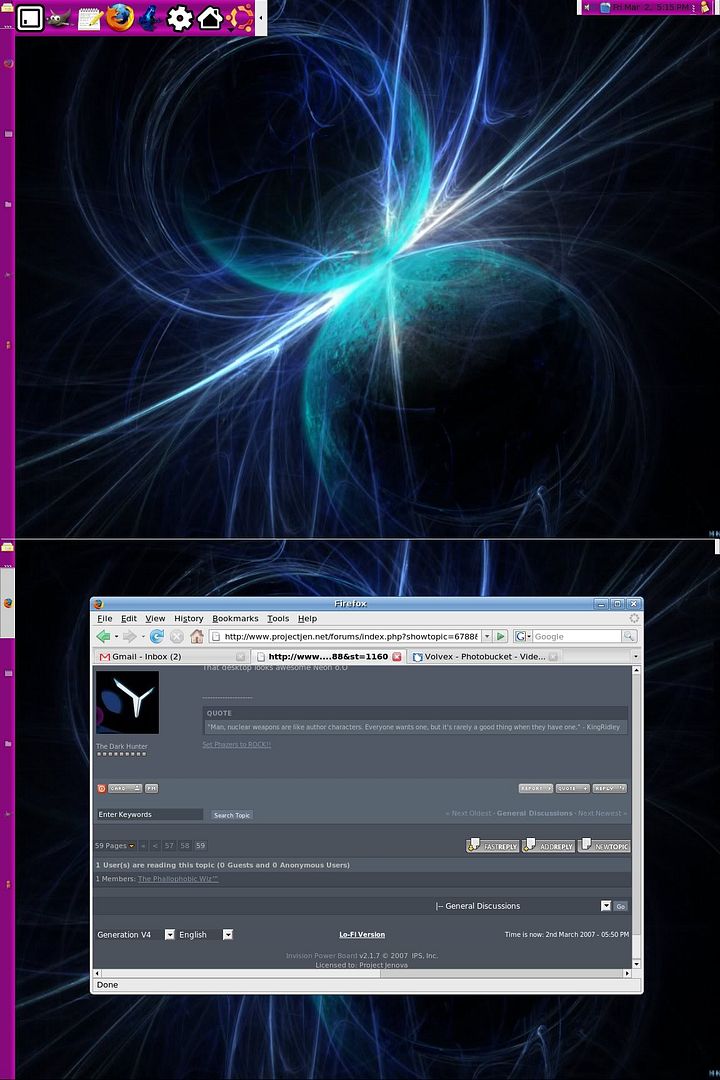Open the Edit menu in Firefox
Image resolution: width=720 pixels, height=1080 pixels.
(129, 619)
